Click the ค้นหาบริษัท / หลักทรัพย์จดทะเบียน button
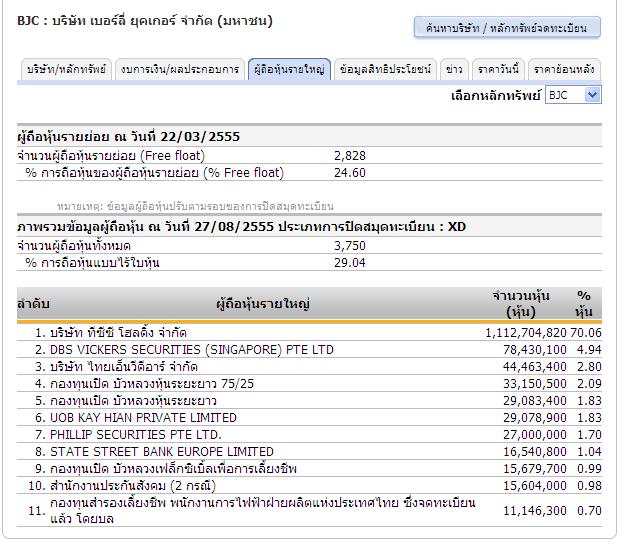 pyautogui.click(x=507, y=28)
